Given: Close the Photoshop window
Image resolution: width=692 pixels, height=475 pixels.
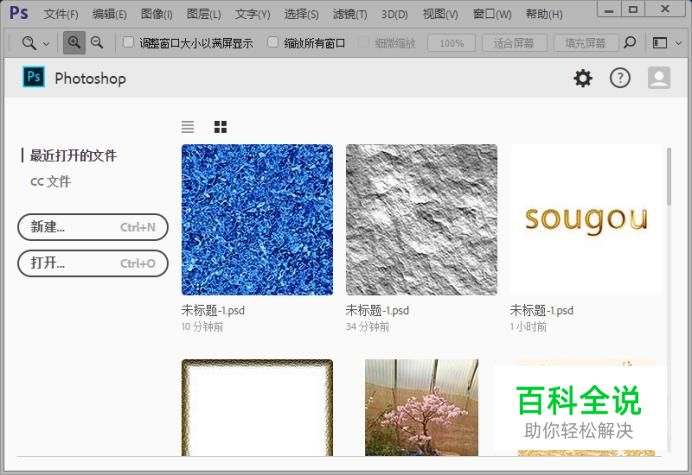Looking at the screenshot, I should pos(665,10).
